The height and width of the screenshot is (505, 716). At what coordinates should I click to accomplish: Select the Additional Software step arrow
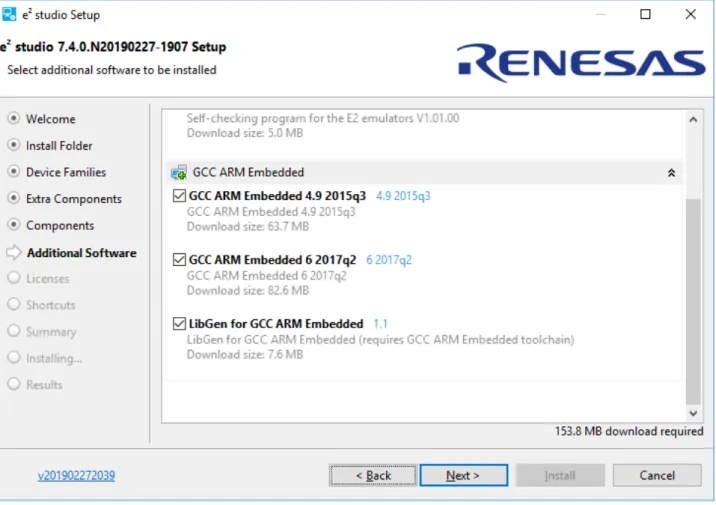coord(14,252)
